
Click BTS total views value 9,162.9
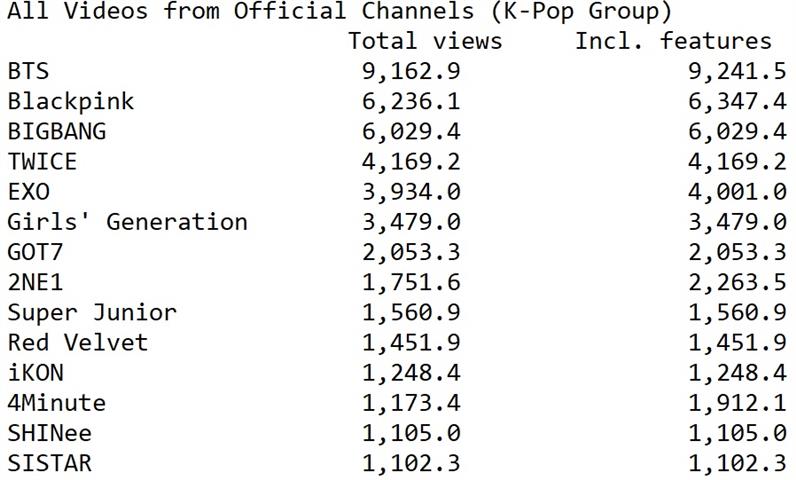click(x=411, y=71)
